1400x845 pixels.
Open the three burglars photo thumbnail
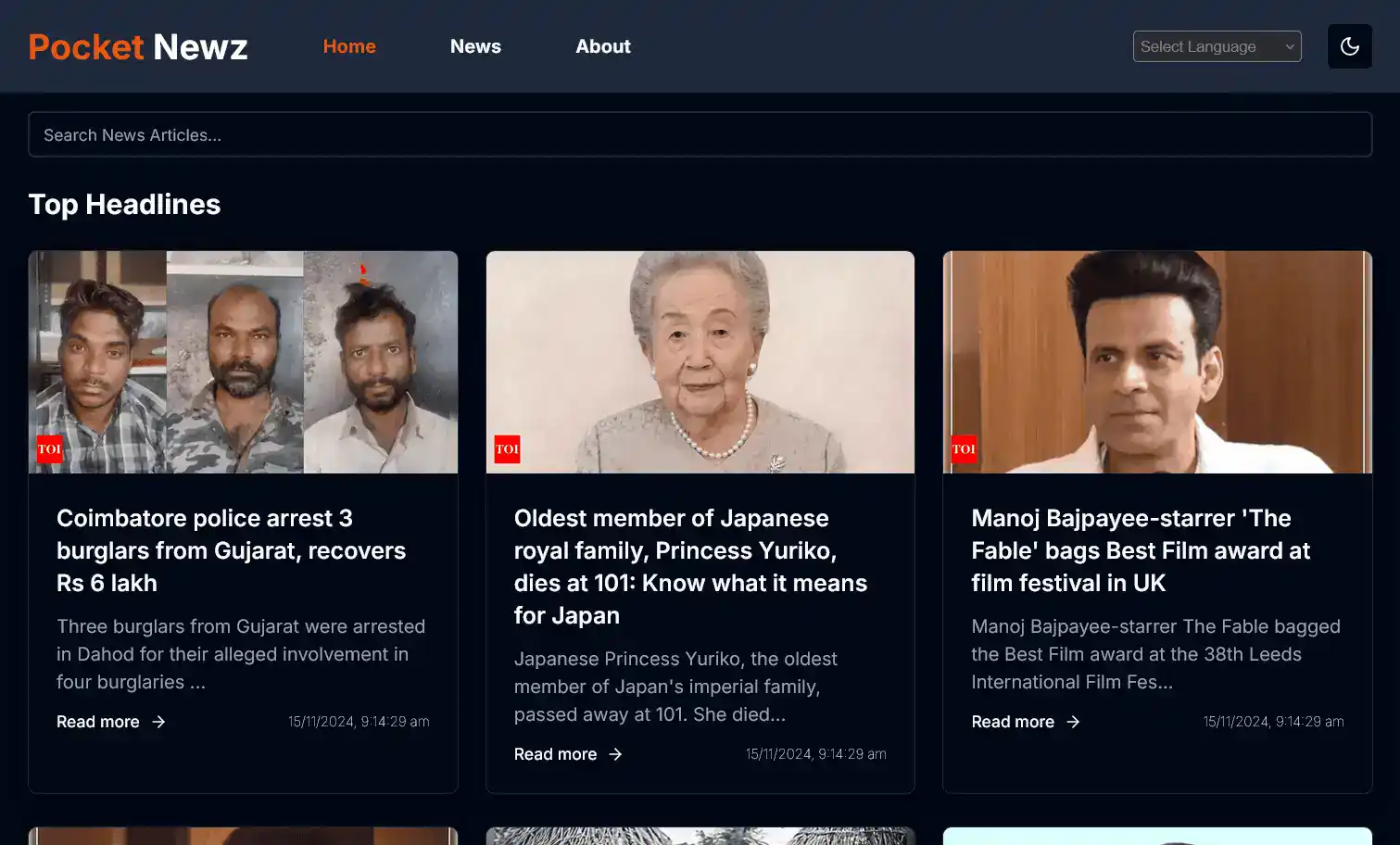tap(243, 362)
